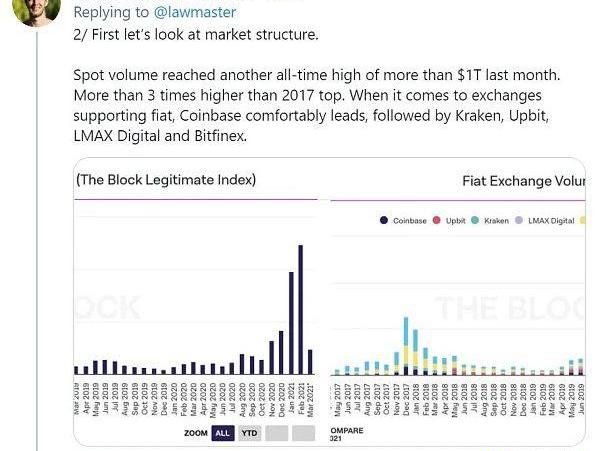This screenshot has width=600, height=451.
Task: Click the second blank grey zoom button
Action: click(304, 433)
